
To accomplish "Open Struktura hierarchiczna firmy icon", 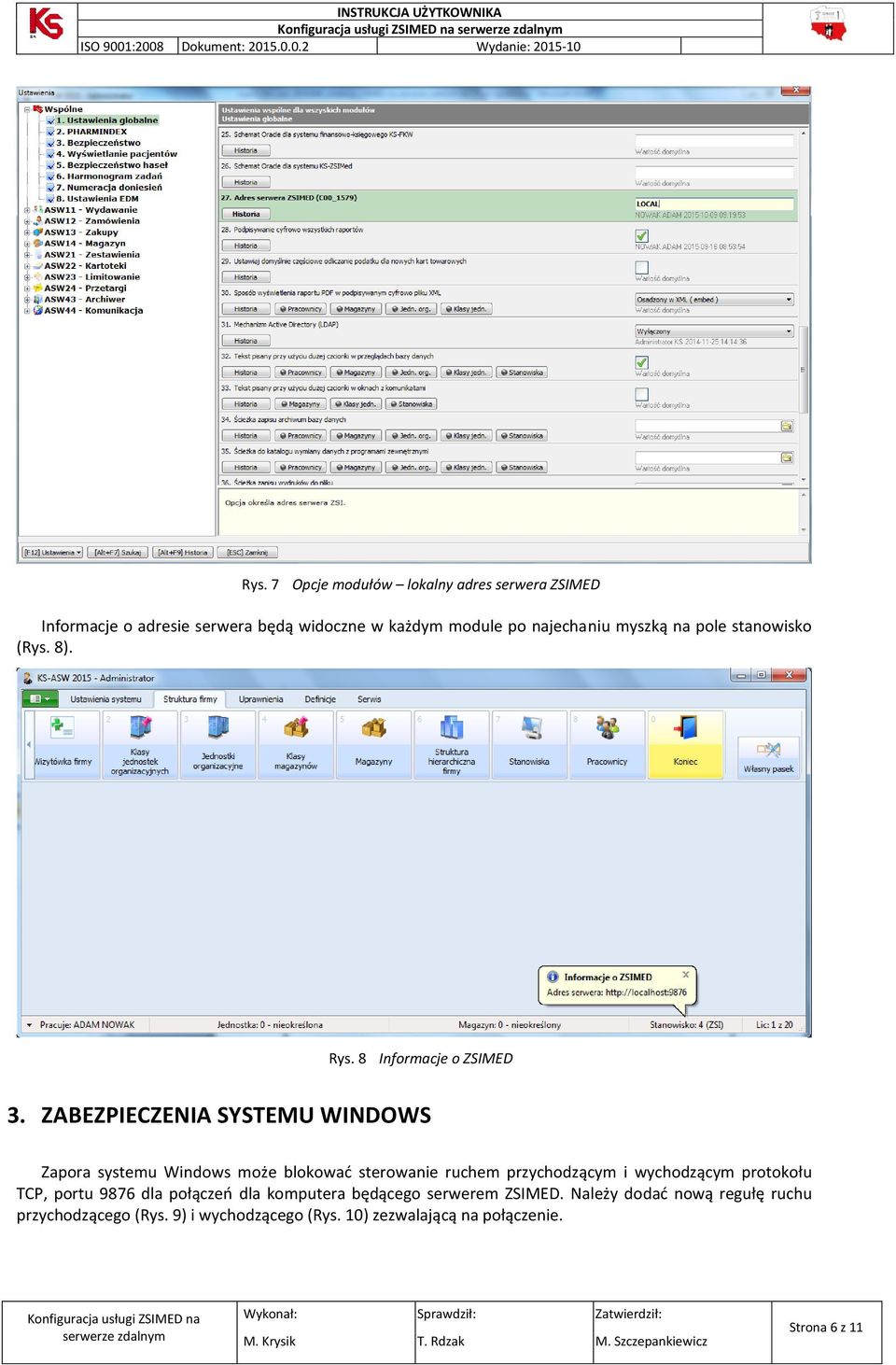I will tap(452, 744).
